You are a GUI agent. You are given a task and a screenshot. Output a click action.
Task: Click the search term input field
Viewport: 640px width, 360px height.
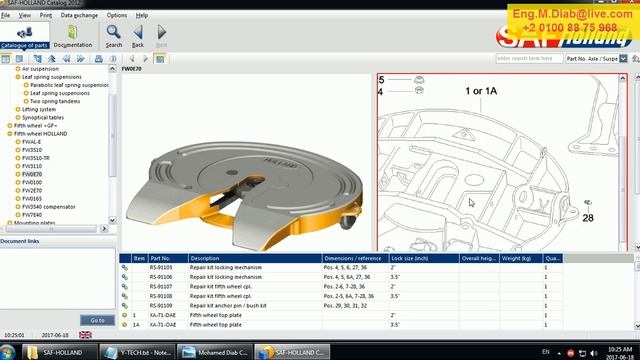pyautogui.click(x=529, y=58)
